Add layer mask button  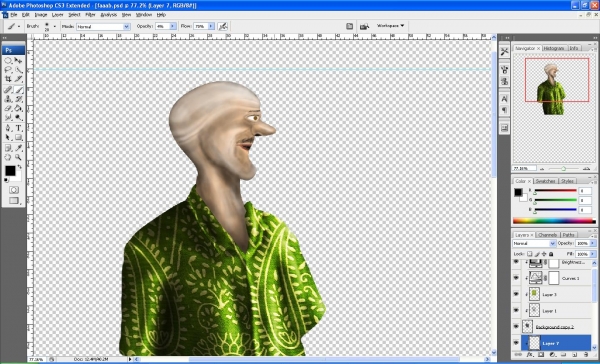click(541, 355)
